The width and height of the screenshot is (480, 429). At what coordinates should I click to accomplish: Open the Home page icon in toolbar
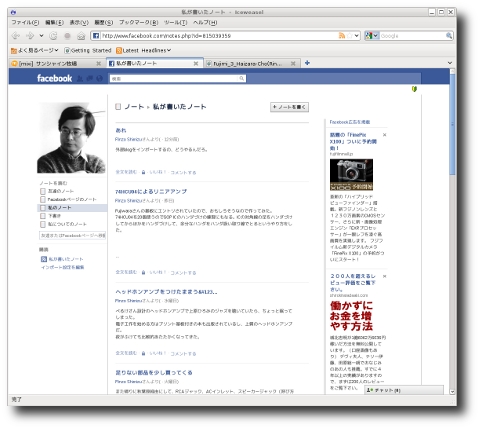tap(81, 36)
